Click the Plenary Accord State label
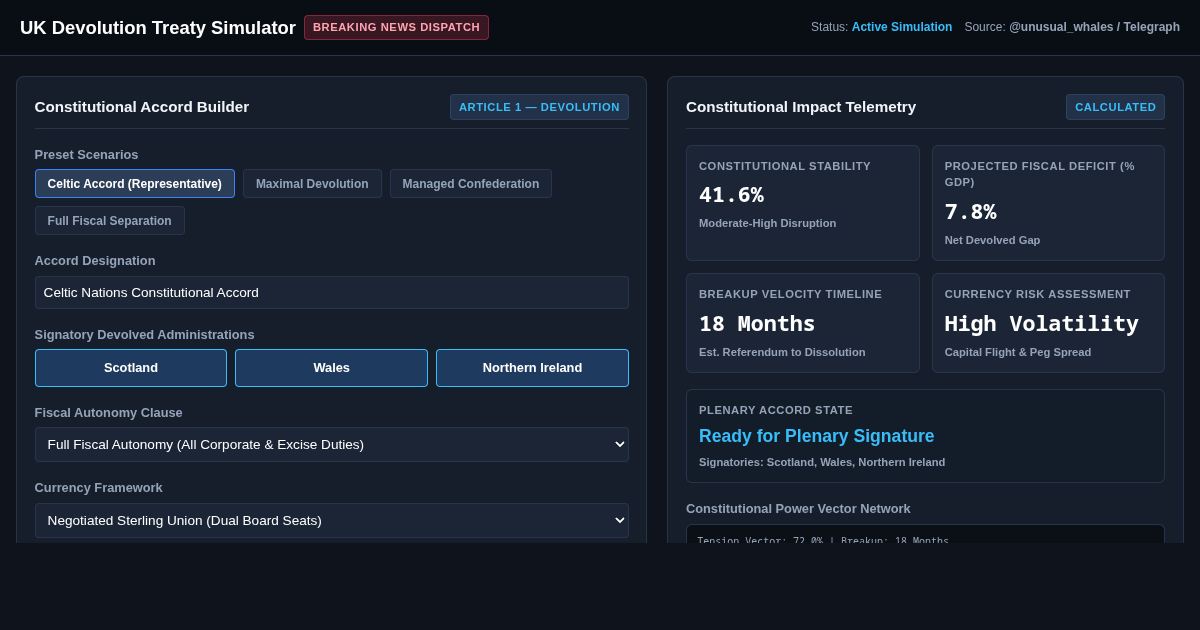Image resolution: width=1200 pixels, height=630 pixels. pos(776,410)
